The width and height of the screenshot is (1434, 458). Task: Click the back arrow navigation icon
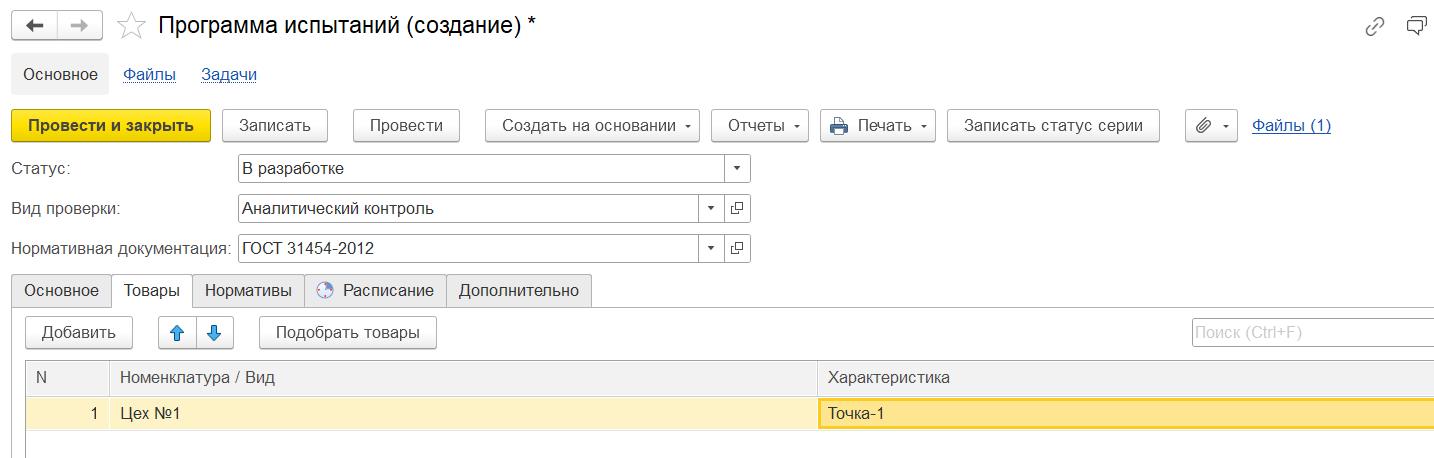pos(35,26)
